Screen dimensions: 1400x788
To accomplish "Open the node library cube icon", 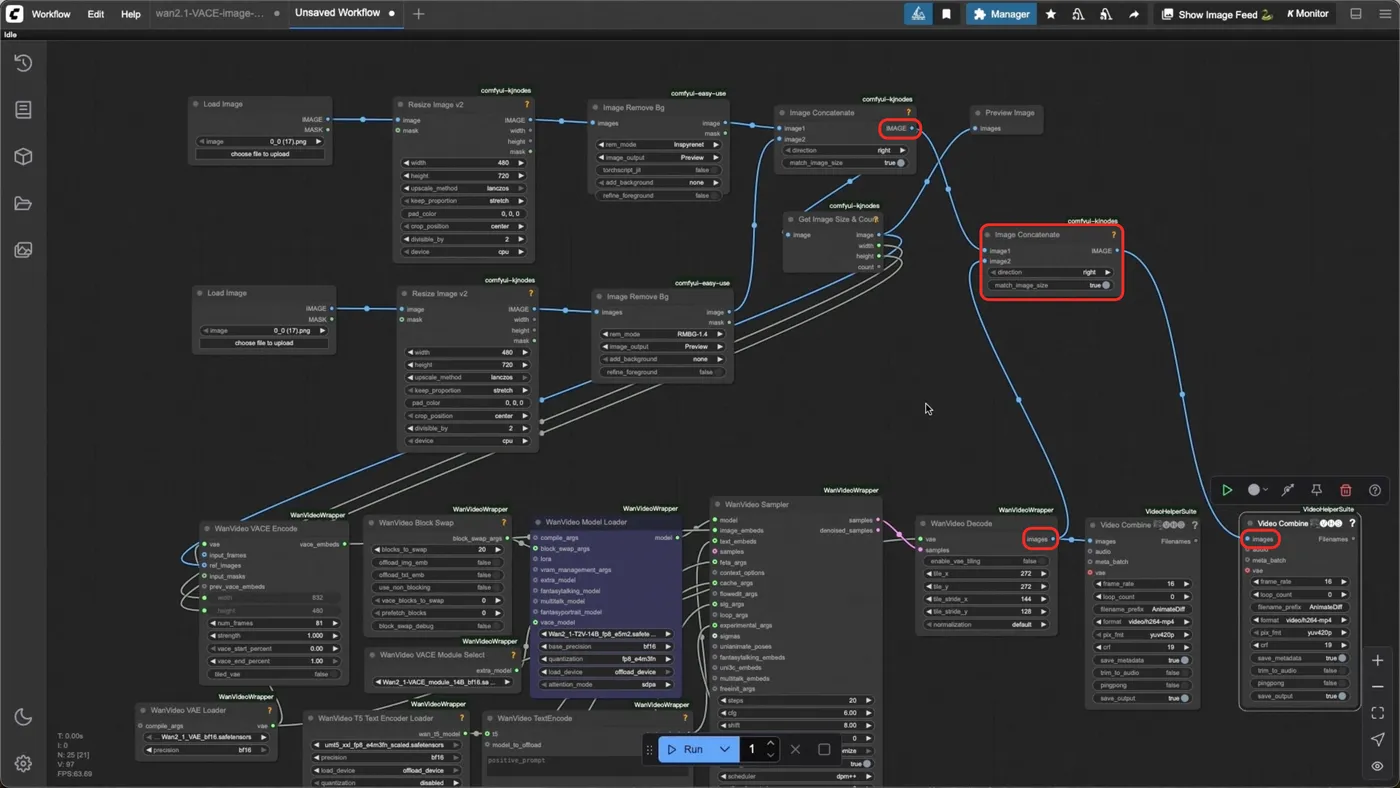I will (23, 157).
